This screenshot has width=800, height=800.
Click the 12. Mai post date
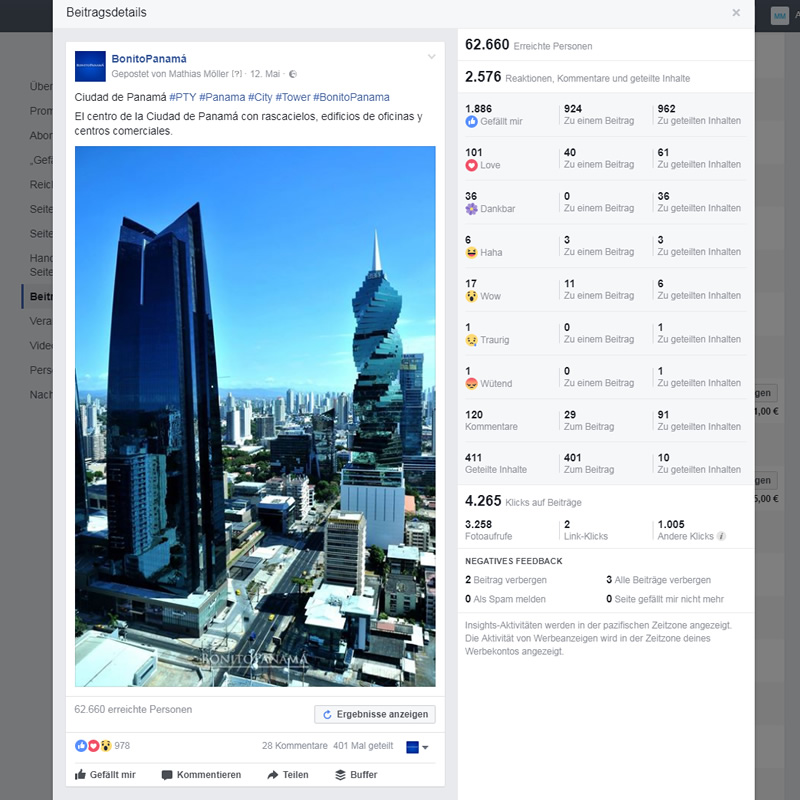coord(264,74)
